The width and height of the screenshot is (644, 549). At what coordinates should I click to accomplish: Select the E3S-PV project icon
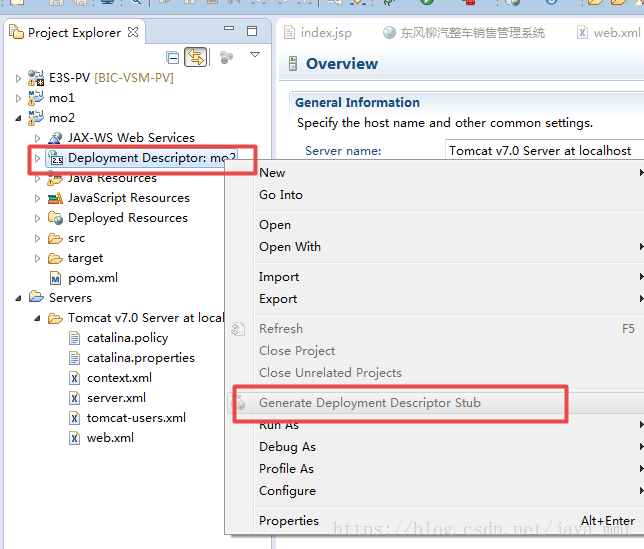(36, 78)
